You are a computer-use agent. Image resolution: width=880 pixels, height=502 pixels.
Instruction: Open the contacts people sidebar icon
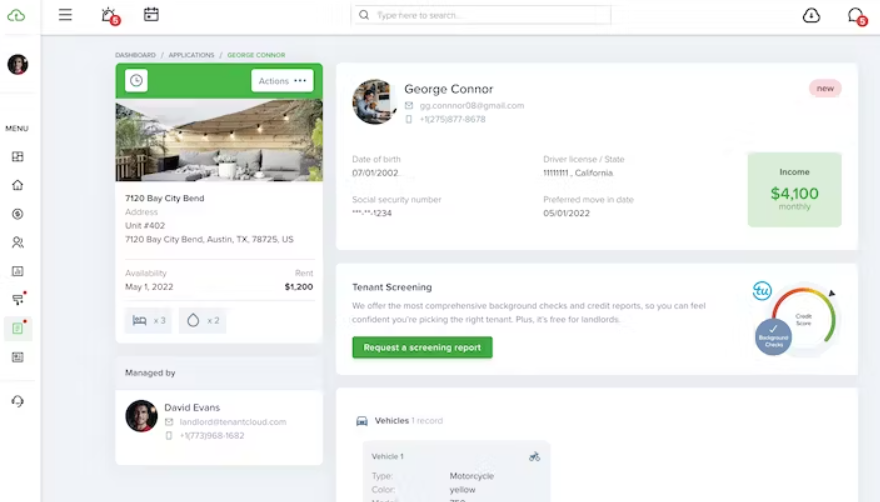pos(17,242)
